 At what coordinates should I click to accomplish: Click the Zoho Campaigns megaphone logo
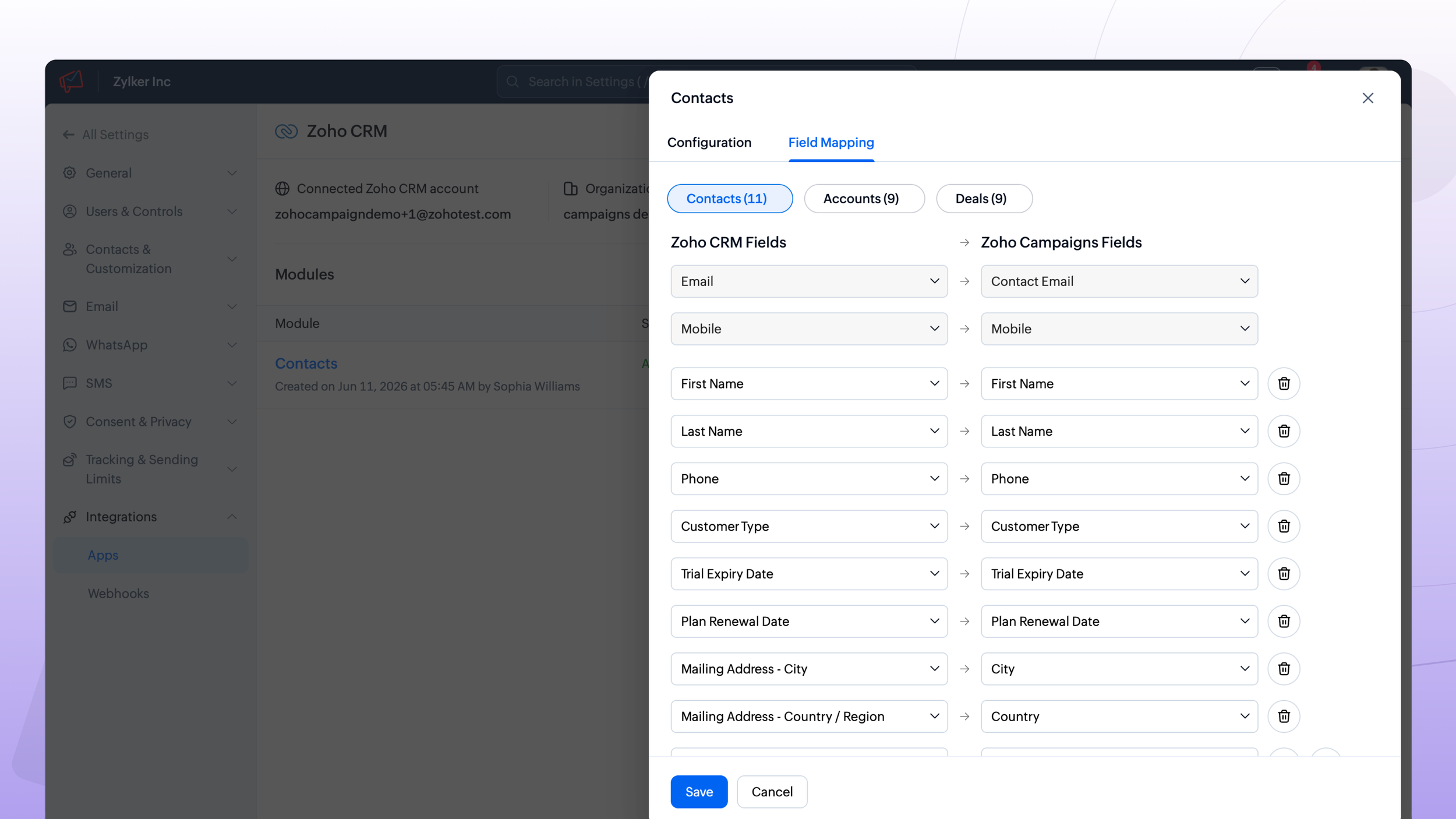click(x=72, y=82)
